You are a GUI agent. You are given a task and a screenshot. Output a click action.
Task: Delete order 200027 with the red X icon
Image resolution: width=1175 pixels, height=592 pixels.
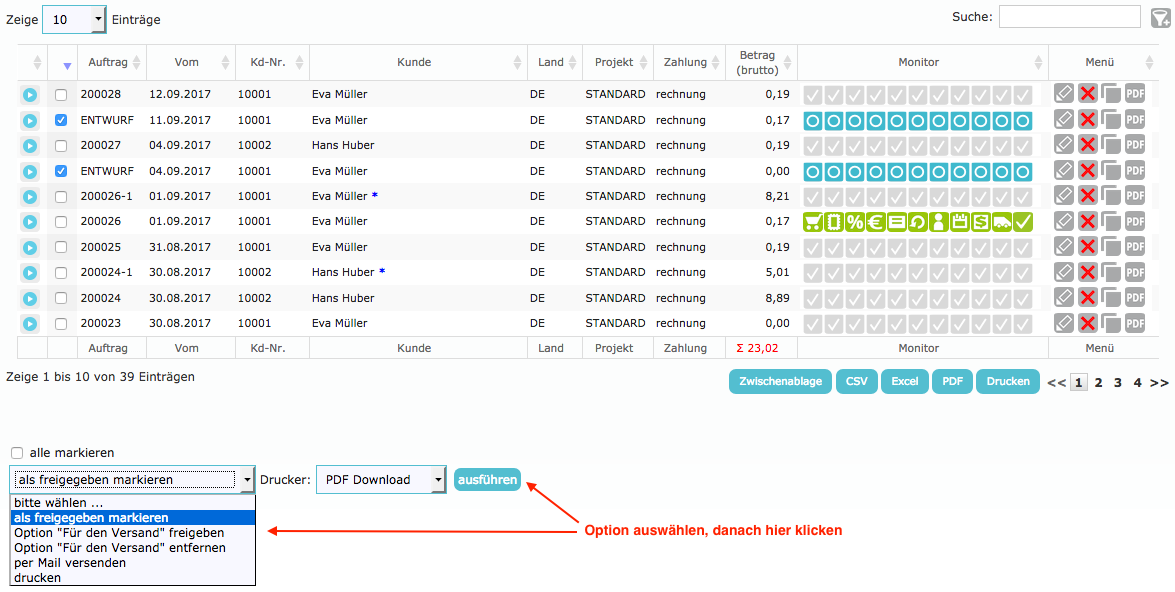tap(1088, 145)
